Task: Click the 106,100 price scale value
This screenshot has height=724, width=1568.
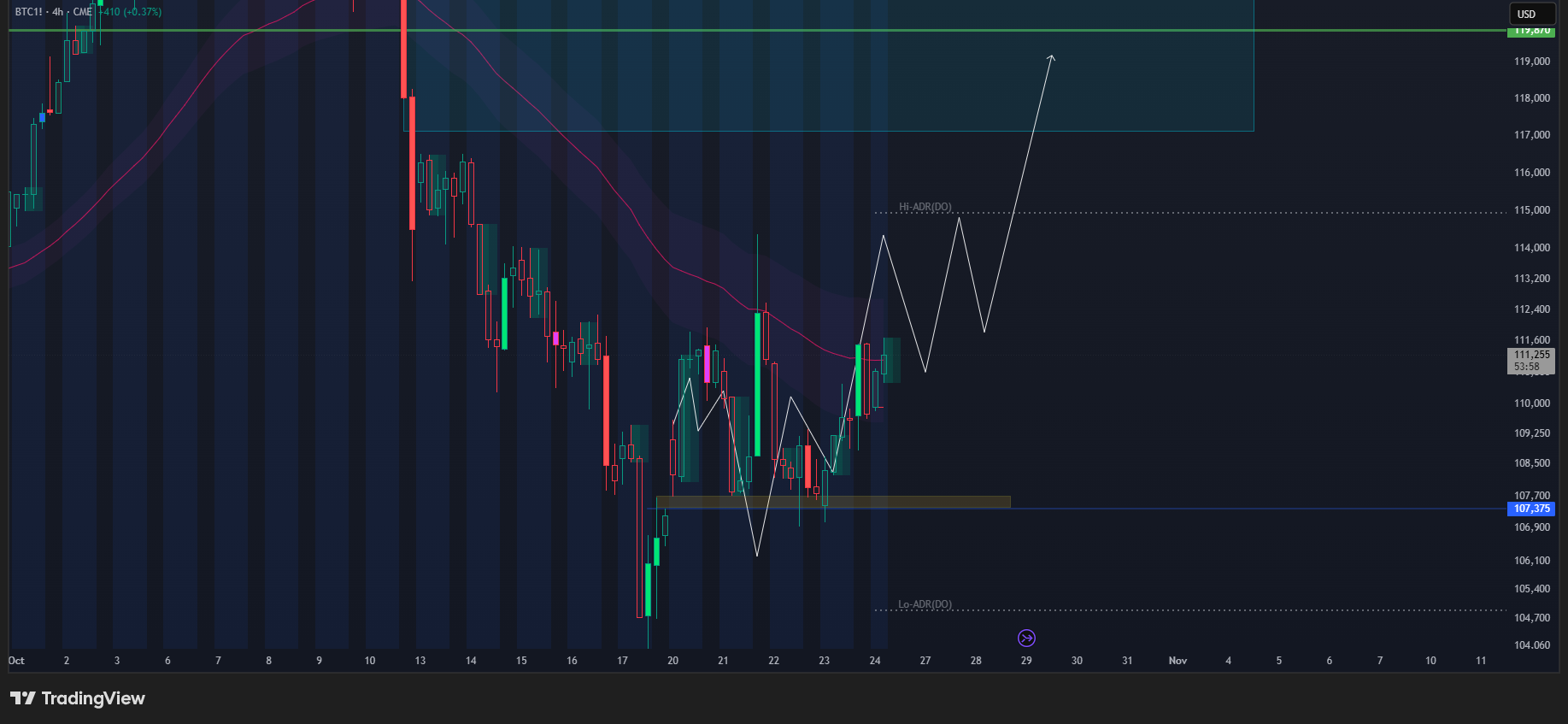Action: 1532,561
